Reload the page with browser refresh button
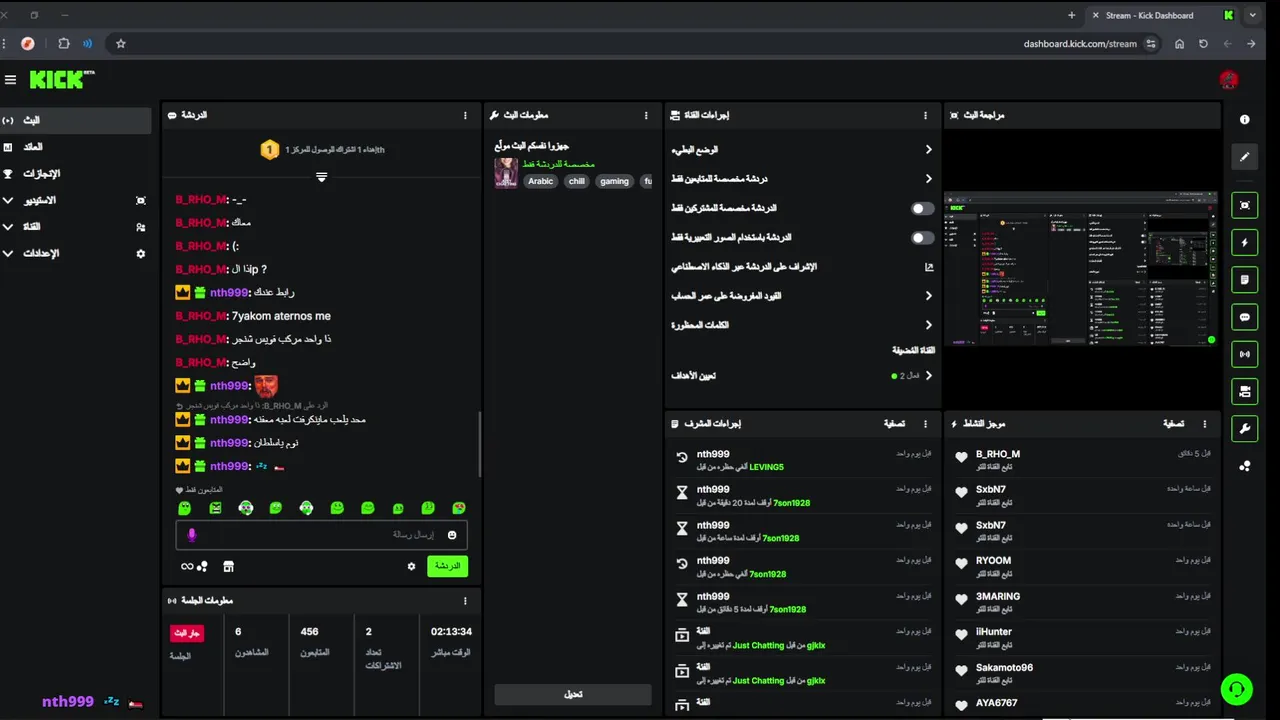The height and width of the screenshot is (720, 1280). 1203,44
